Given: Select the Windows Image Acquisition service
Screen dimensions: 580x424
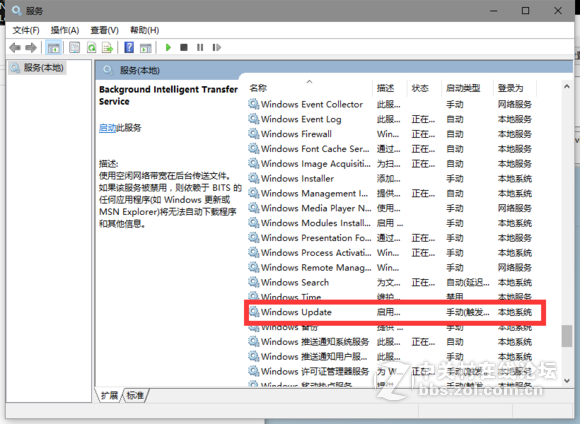Looking at the screenshot, I should coord(391,164).
